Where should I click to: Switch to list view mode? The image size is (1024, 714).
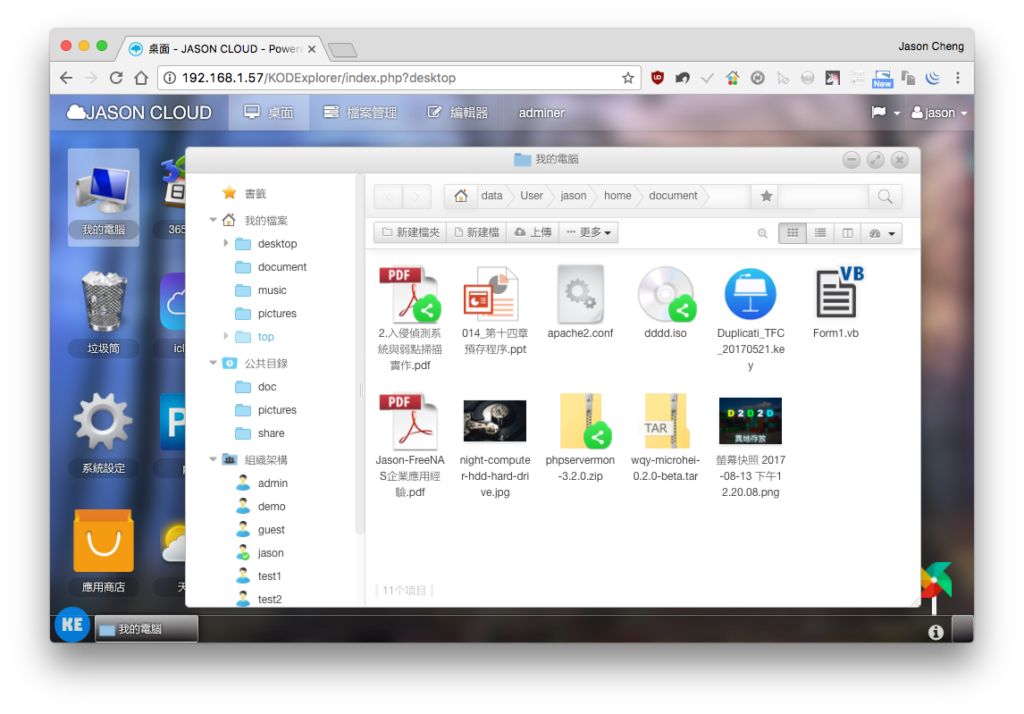pyautogui.click(x=820, y=233)
